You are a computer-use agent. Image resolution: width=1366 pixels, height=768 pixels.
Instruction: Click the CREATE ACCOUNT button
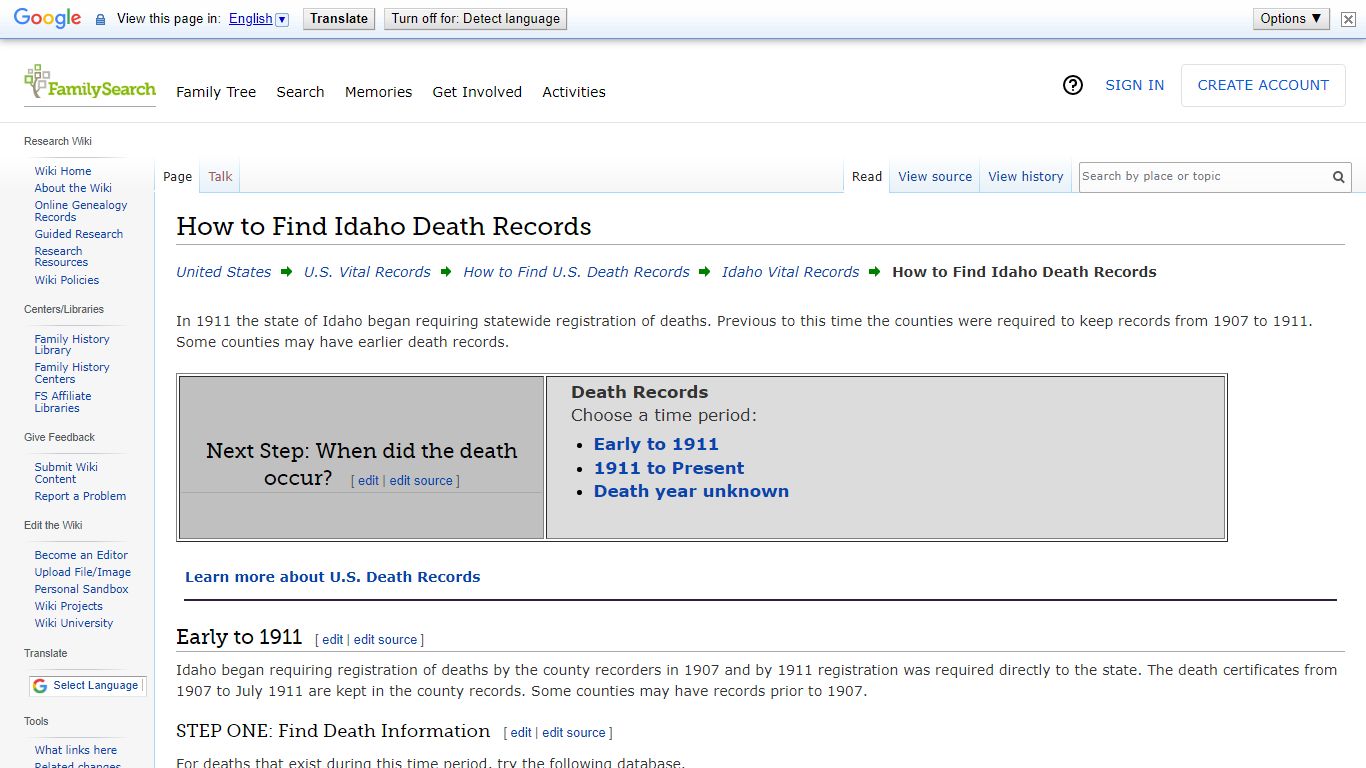tap(1263, 85)
